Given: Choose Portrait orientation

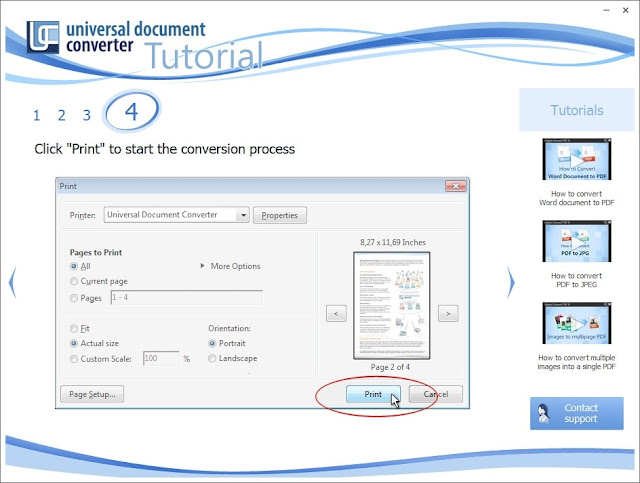Looking at the screenshot, I should (212, 343).
